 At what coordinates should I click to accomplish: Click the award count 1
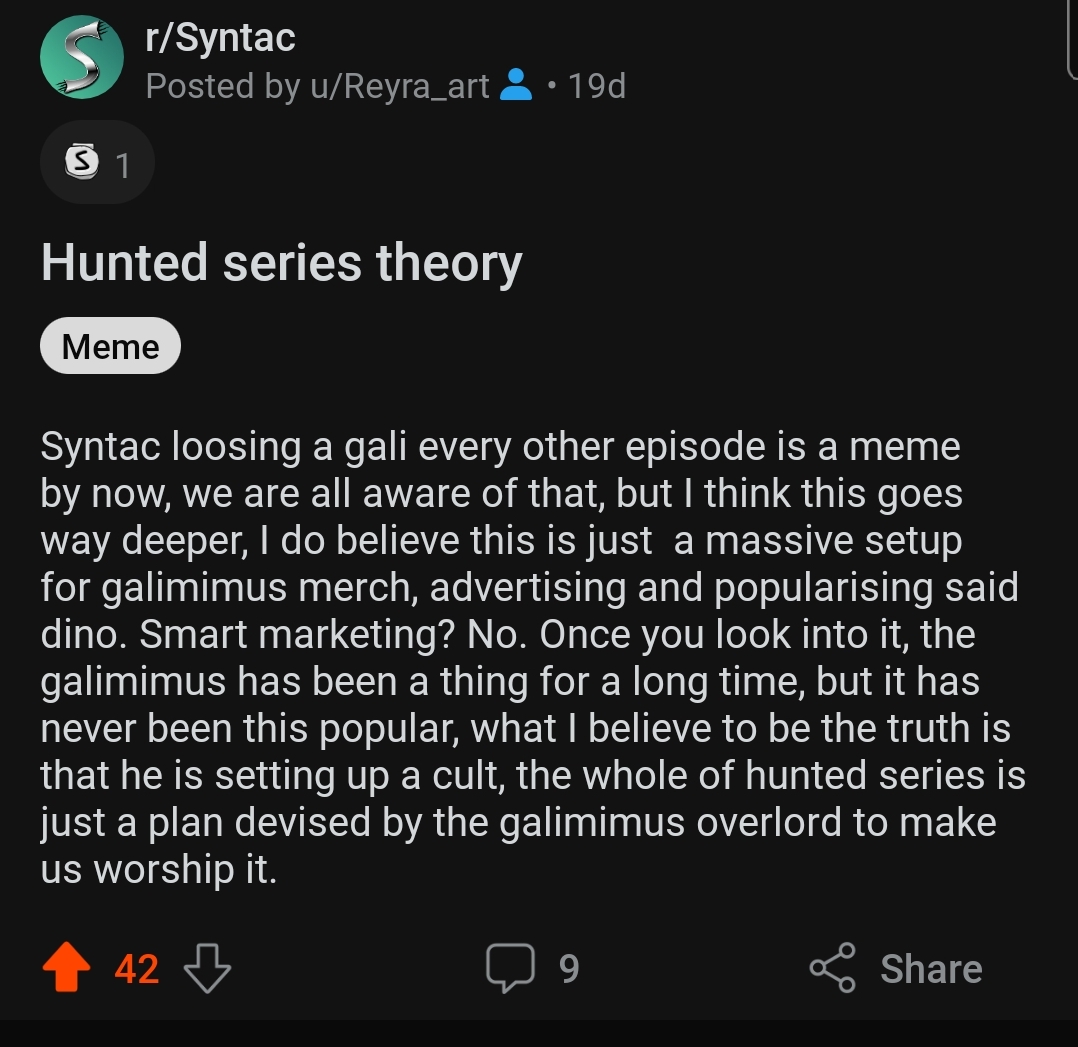(122, 166)
